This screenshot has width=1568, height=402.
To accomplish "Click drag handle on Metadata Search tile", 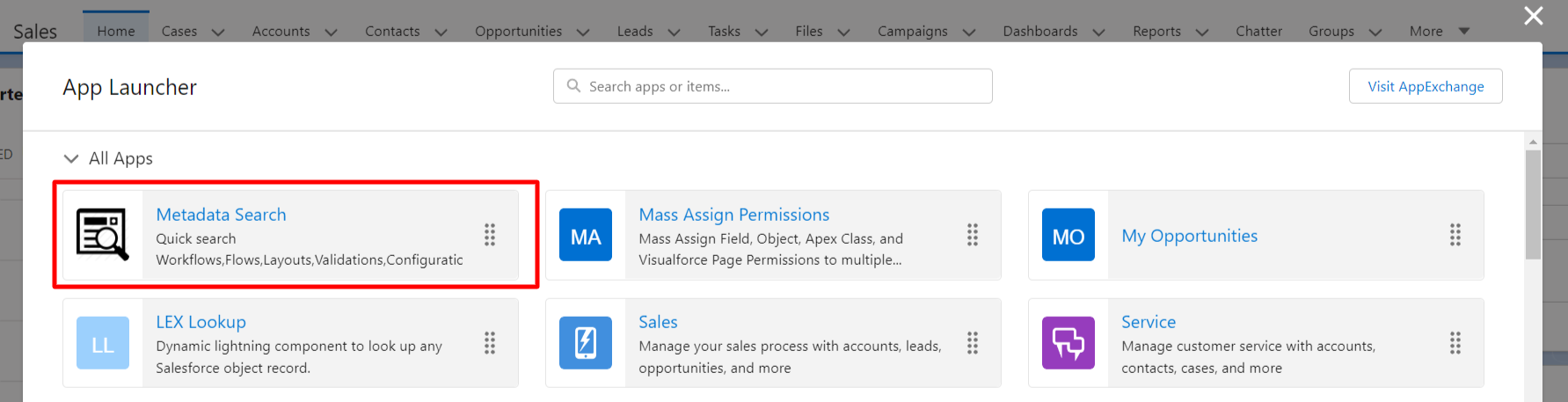I will click(490, 235).
